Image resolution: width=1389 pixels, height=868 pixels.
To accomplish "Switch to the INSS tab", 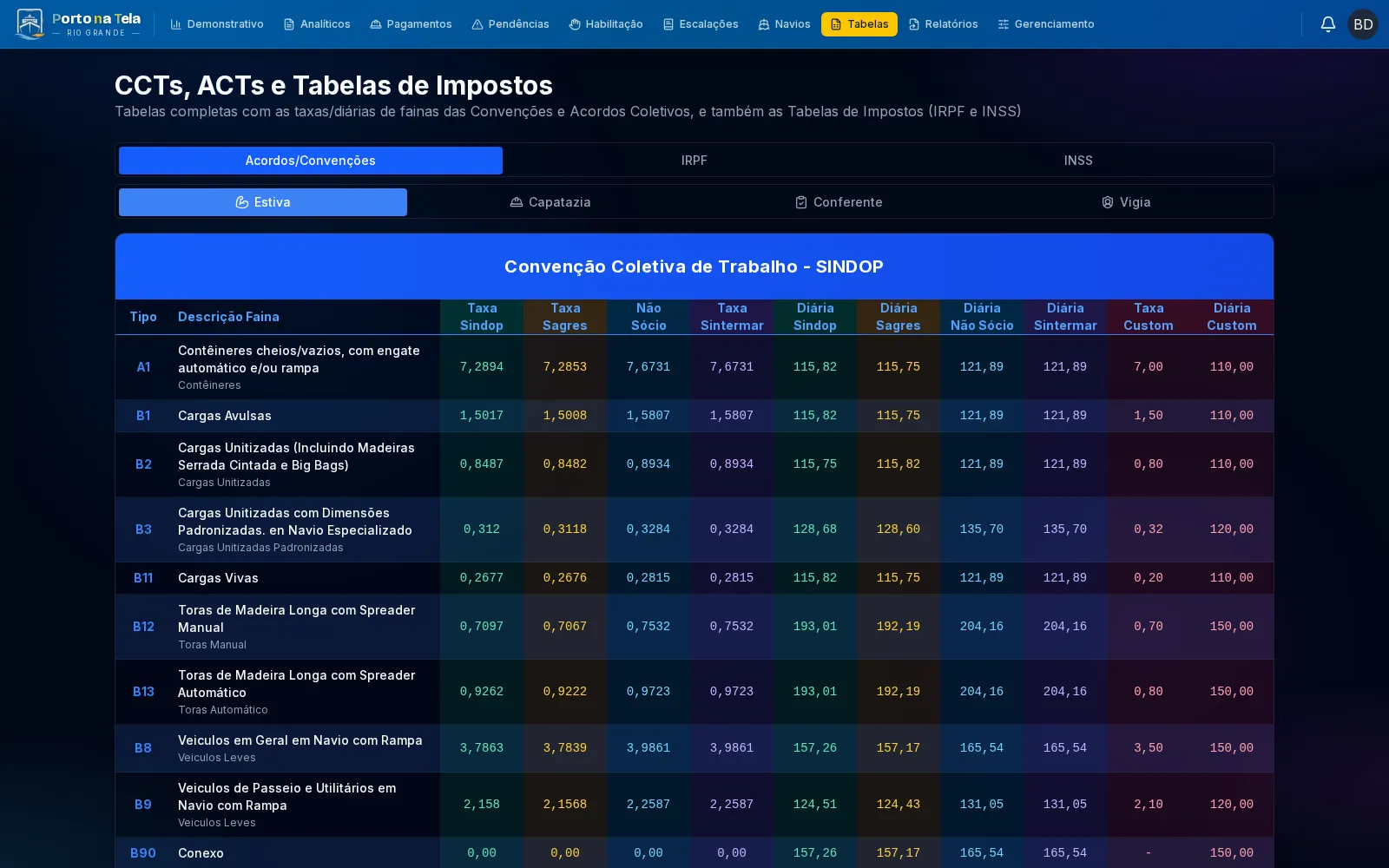I will coord(1078,161).
